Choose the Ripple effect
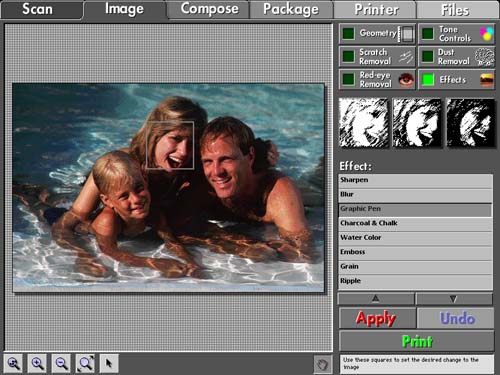The height and width of the screenshot is (375, 500). [415, 281]
